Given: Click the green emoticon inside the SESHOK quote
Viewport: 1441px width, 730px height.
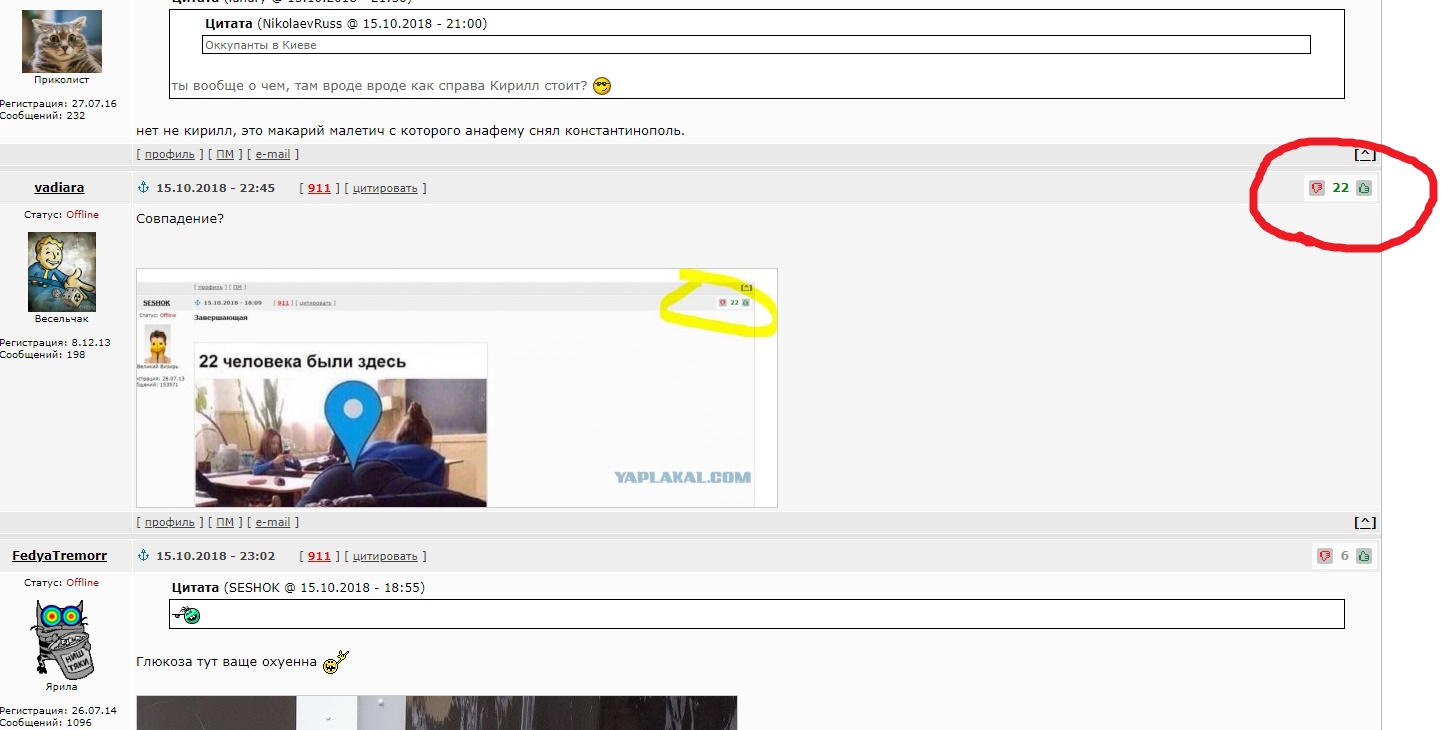Looking at the screenshot, I should pyautogui.click(x=186, y=615).
